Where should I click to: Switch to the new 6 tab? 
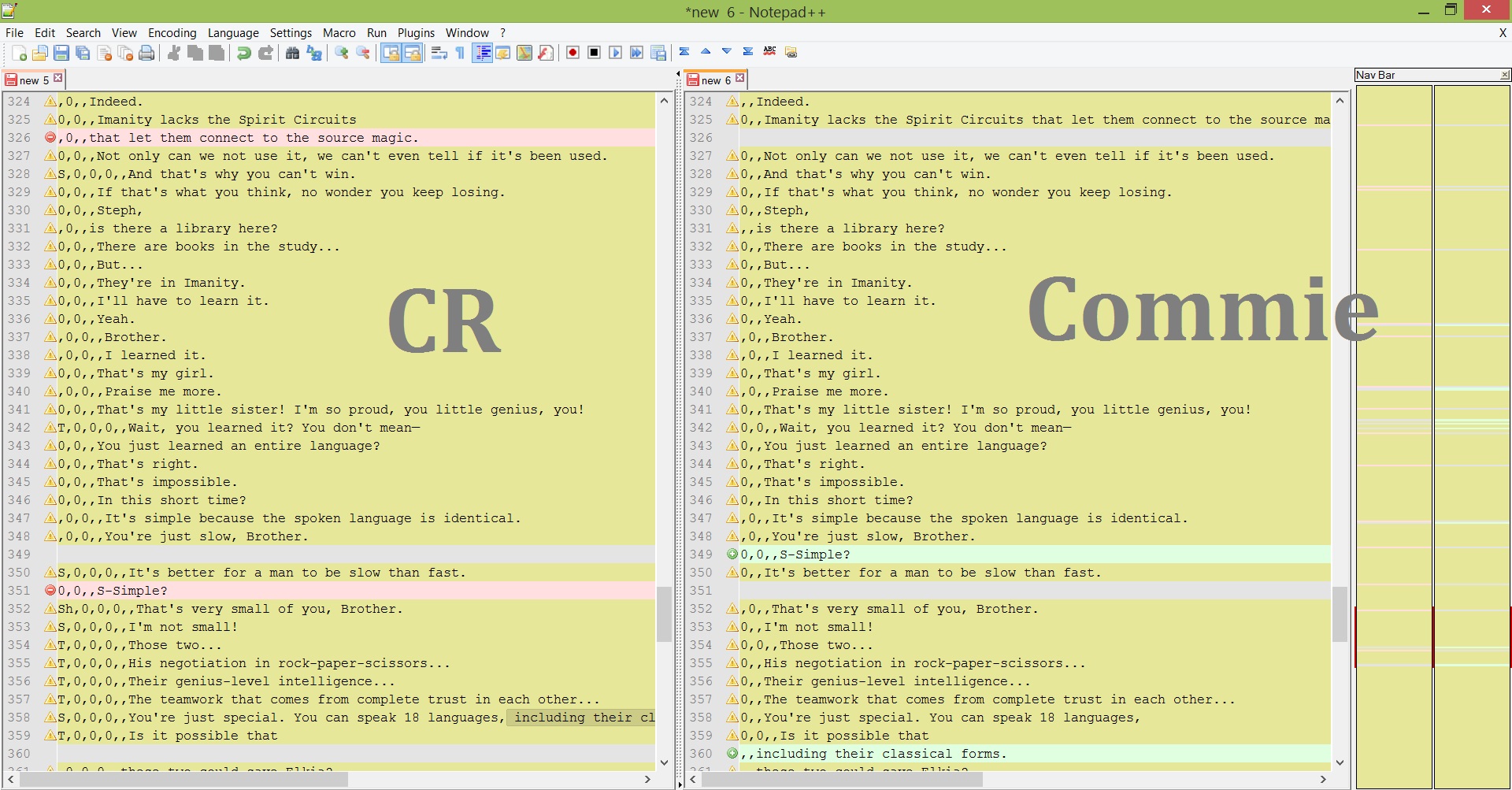(x=717, y=80)
